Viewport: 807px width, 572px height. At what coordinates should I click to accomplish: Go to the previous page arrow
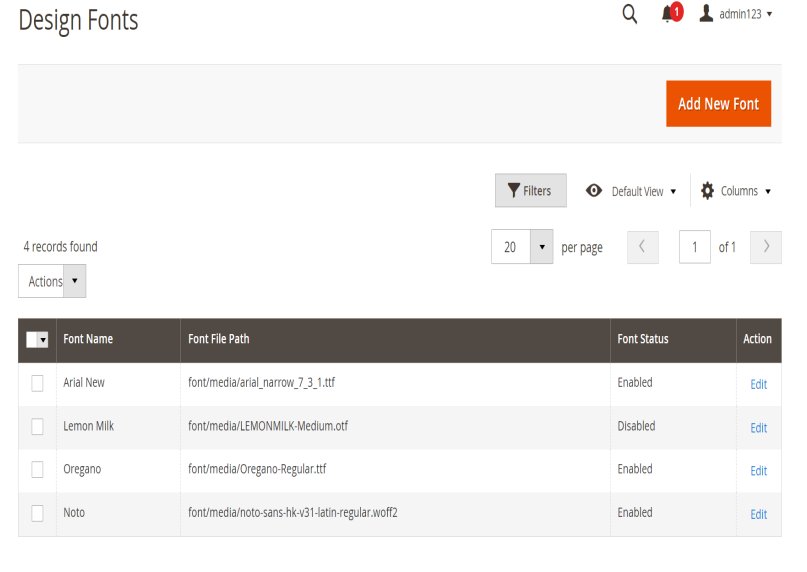642,247
